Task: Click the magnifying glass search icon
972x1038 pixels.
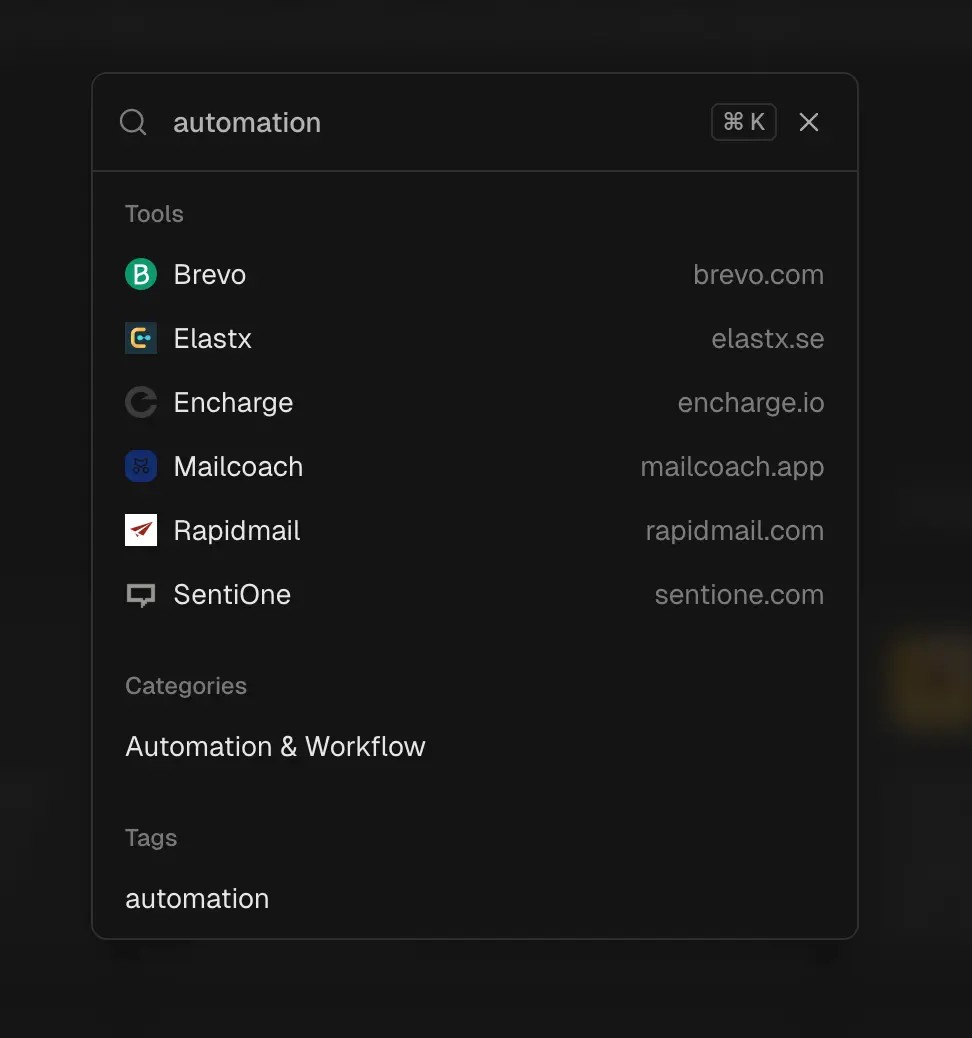Action: click(x=133, y=122)
